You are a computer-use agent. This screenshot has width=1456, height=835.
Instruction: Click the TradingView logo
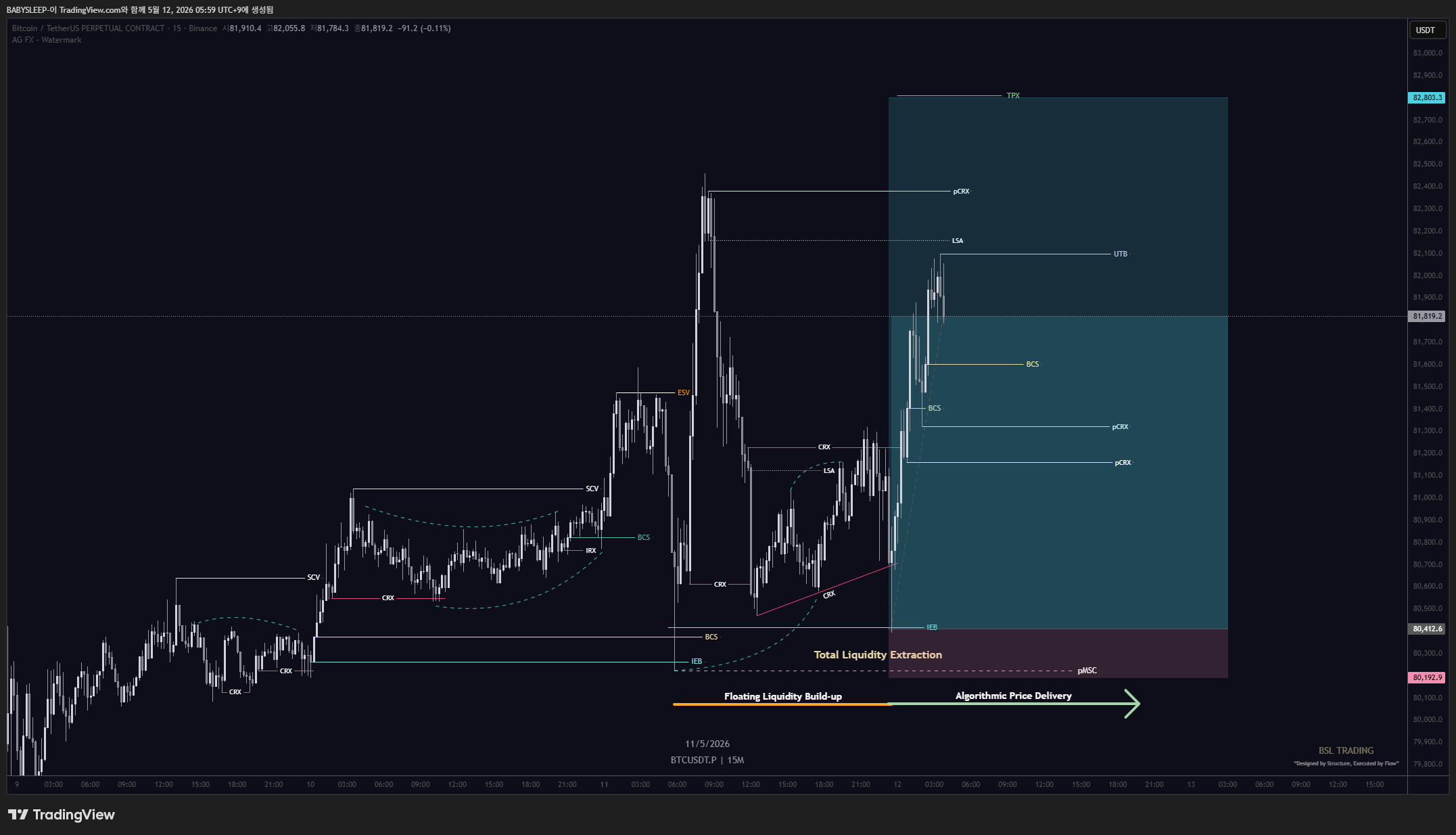62,814
